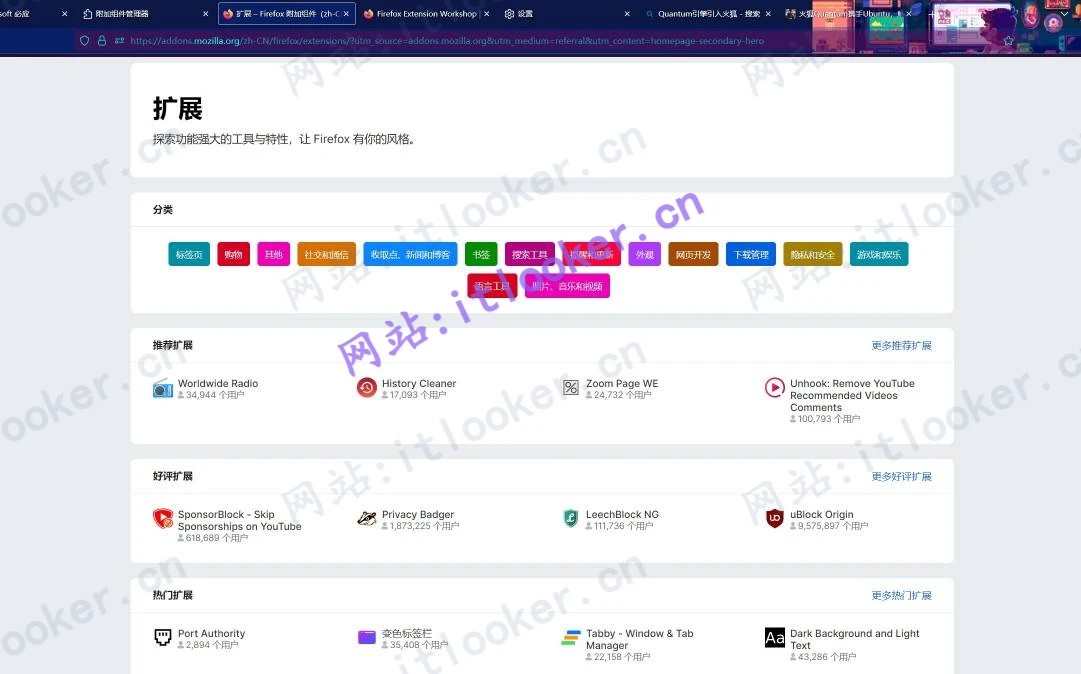Viewport: 1081px width, 674px height.
Task: Open the 网页开发 category
Action: click(x=693, y=254)
